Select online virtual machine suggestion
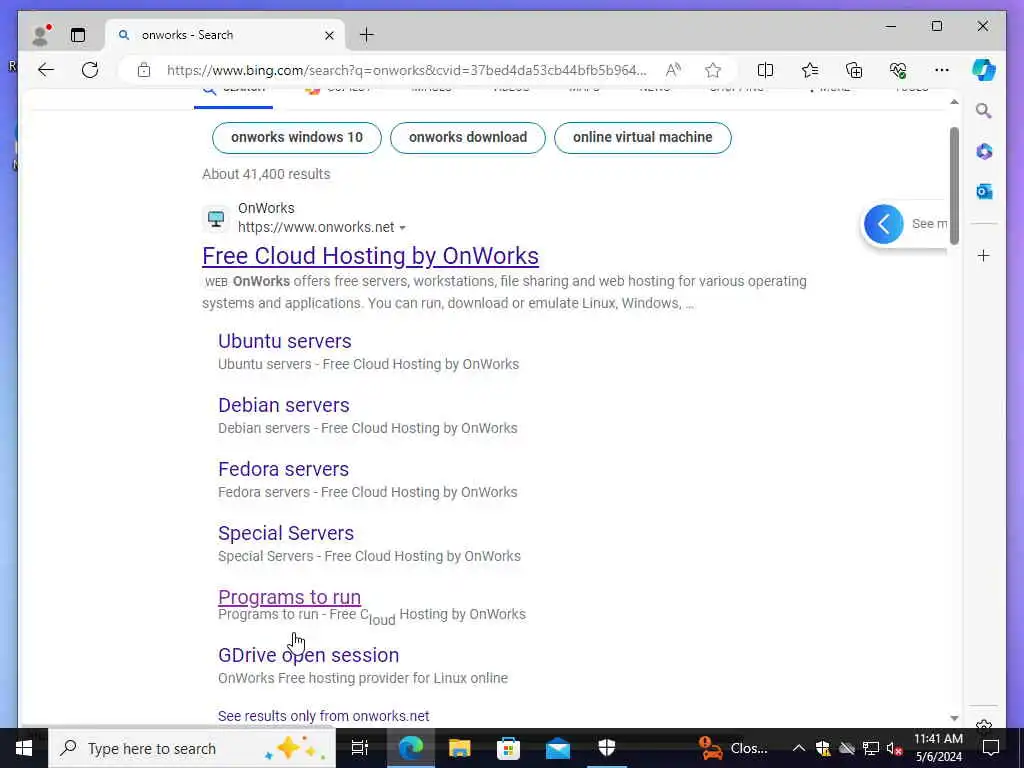The image size is (1024, 768). click(x=643, y=138)
